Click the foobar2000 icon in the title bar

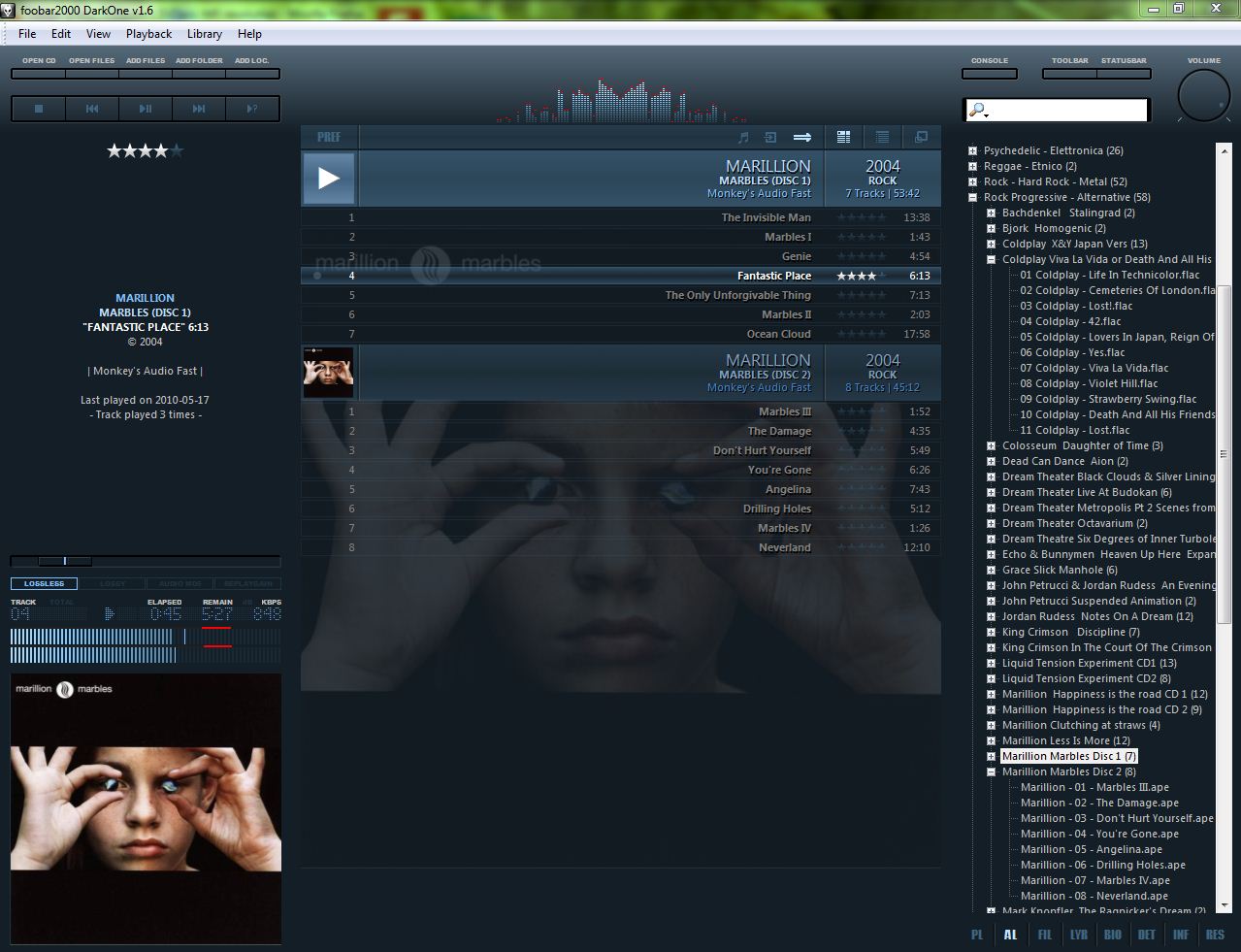point(9,10)
